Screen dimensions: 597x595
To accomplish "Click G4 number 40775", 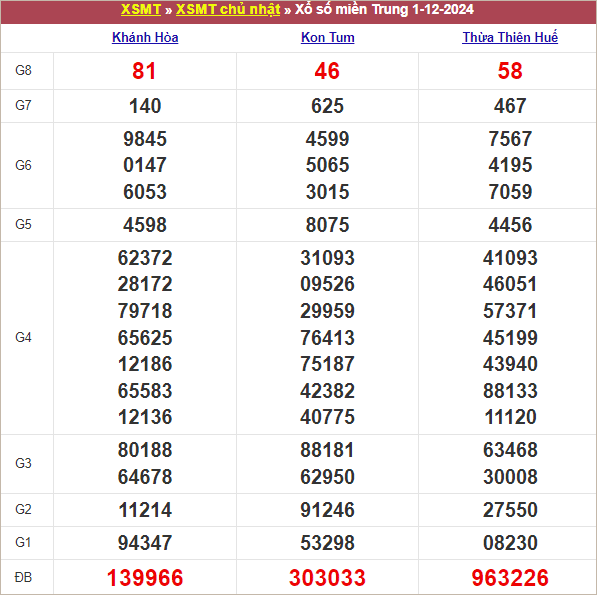I will pyautogui.click(x=327, y=417).
